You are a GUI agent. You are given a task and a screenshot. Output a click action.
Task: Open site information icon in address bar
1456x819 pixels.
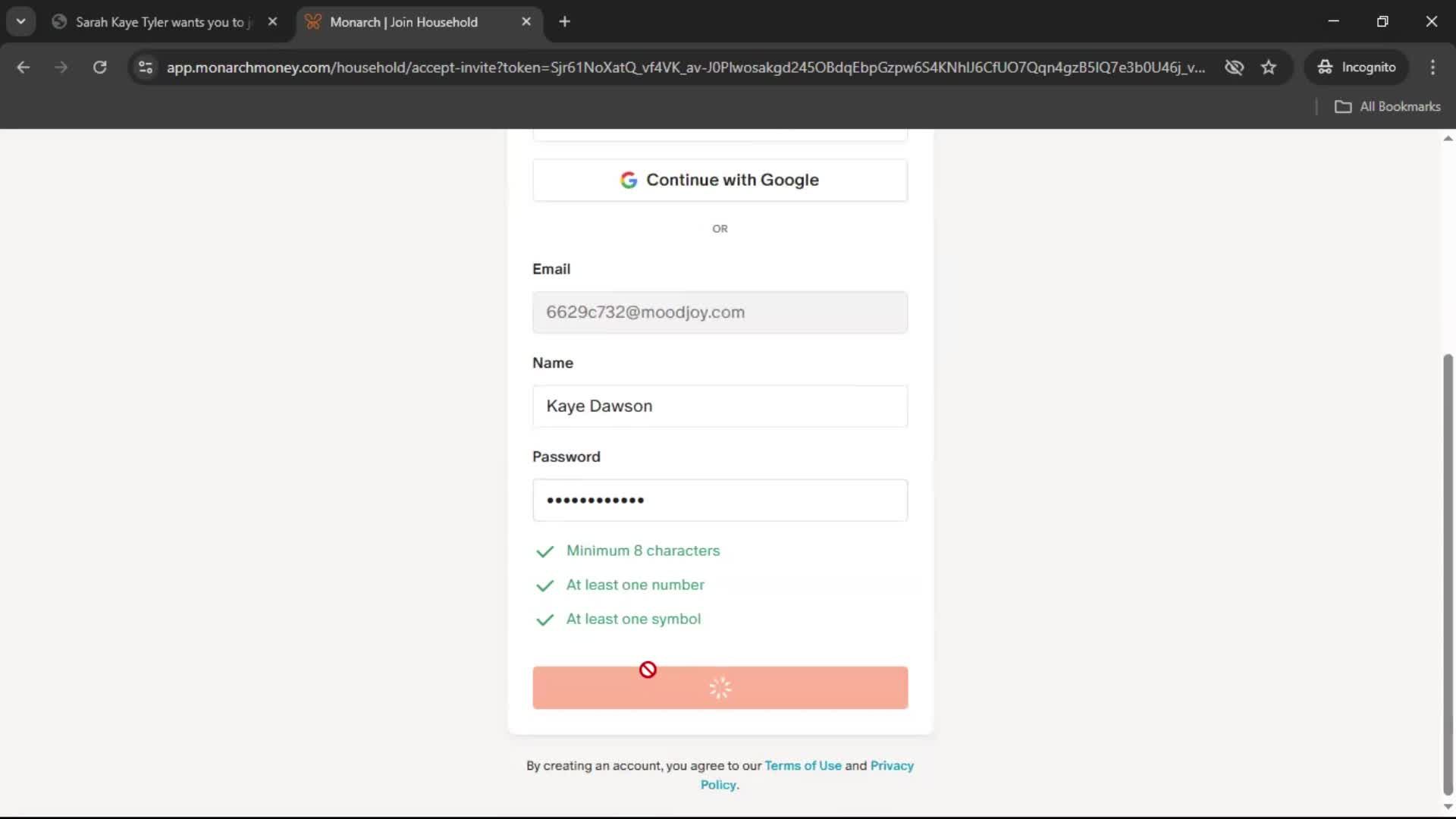(146, 67)
